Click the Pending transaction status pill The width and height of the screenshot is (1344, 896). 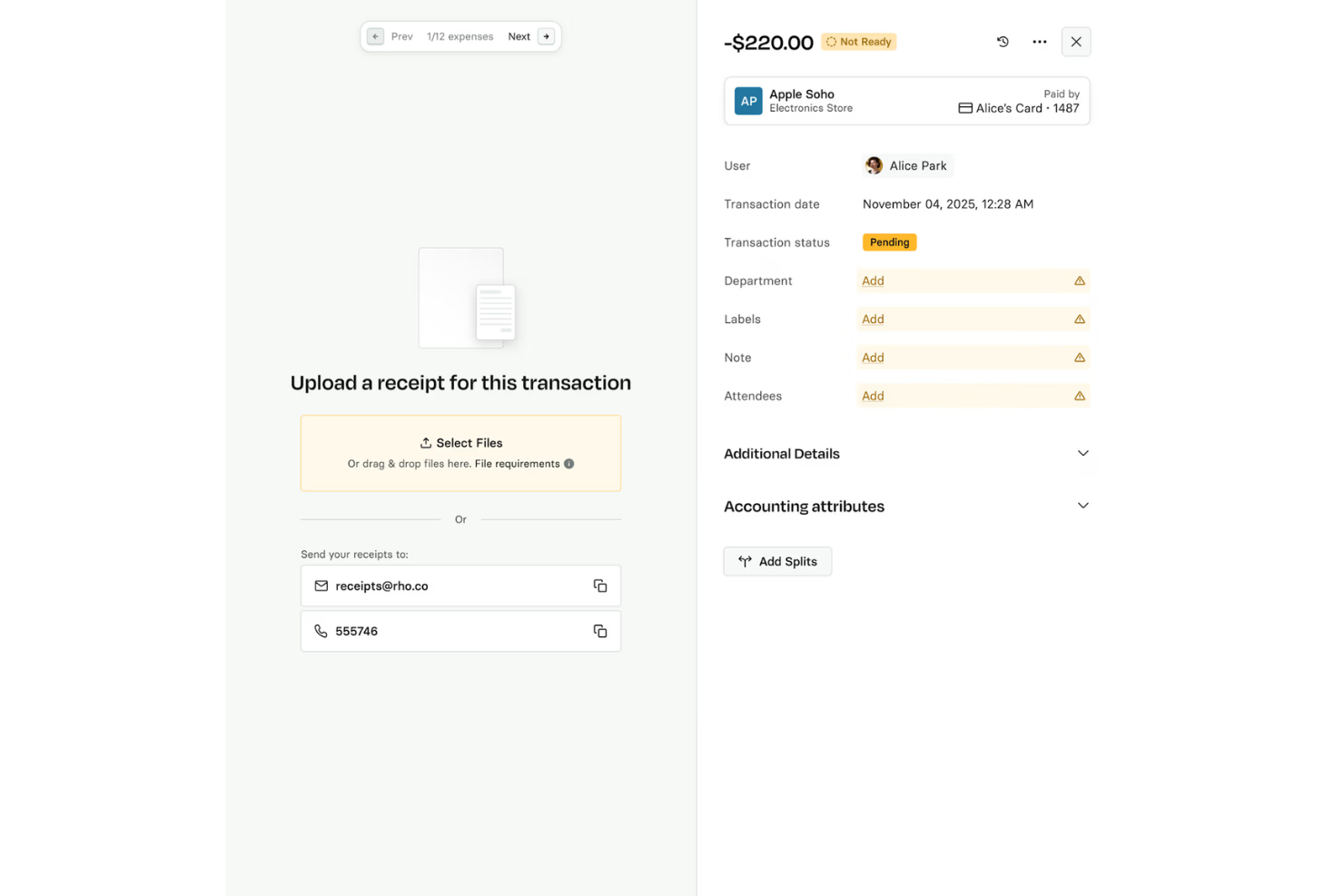(889, 242)
